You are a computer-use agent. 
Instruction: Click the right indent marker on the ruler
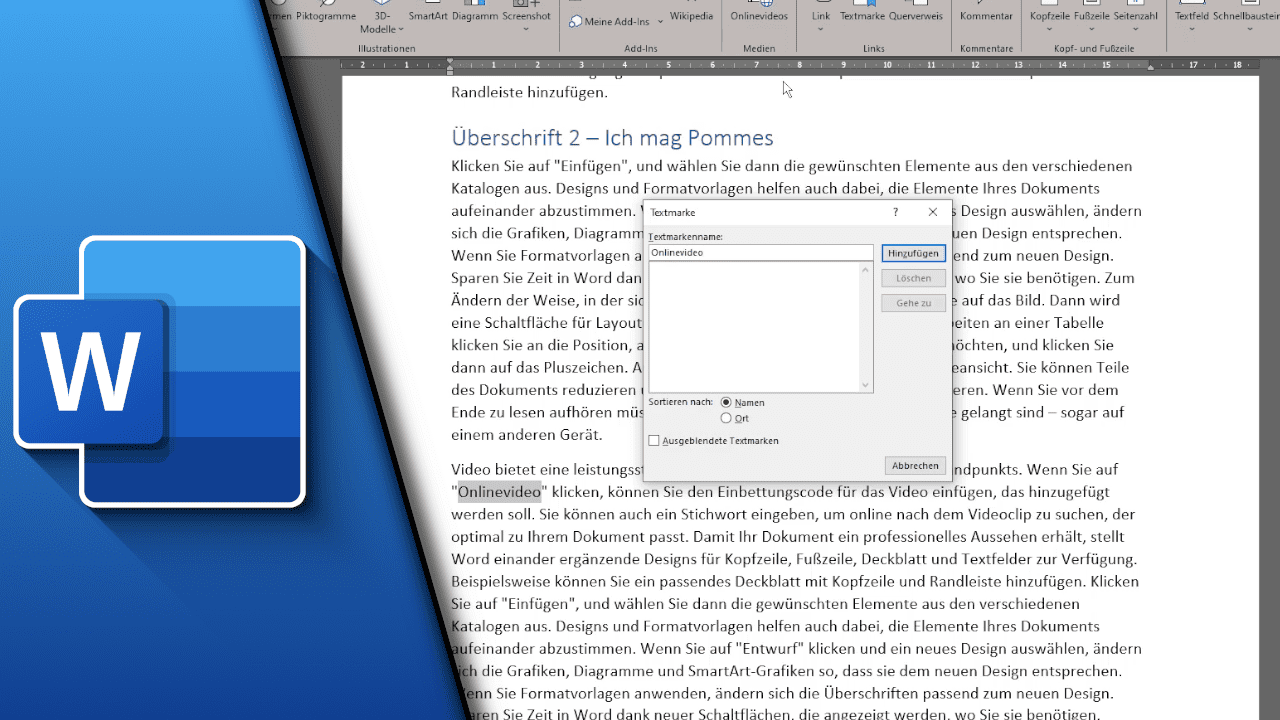(x=1150, y=67)
